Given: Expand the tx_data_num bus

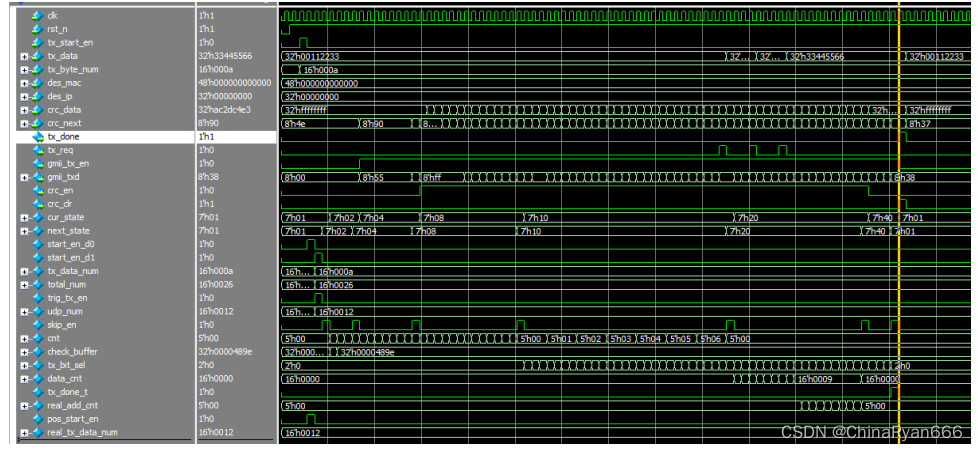Looking at the screenshot, I should pyautogui.click(x=24, y=271).
